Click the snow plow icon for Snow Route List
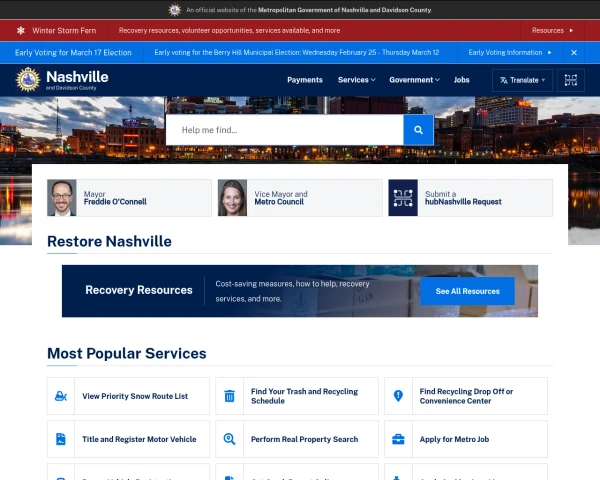Image resolution: width=600 pixels, height=480 pixels. coord(61,396)
